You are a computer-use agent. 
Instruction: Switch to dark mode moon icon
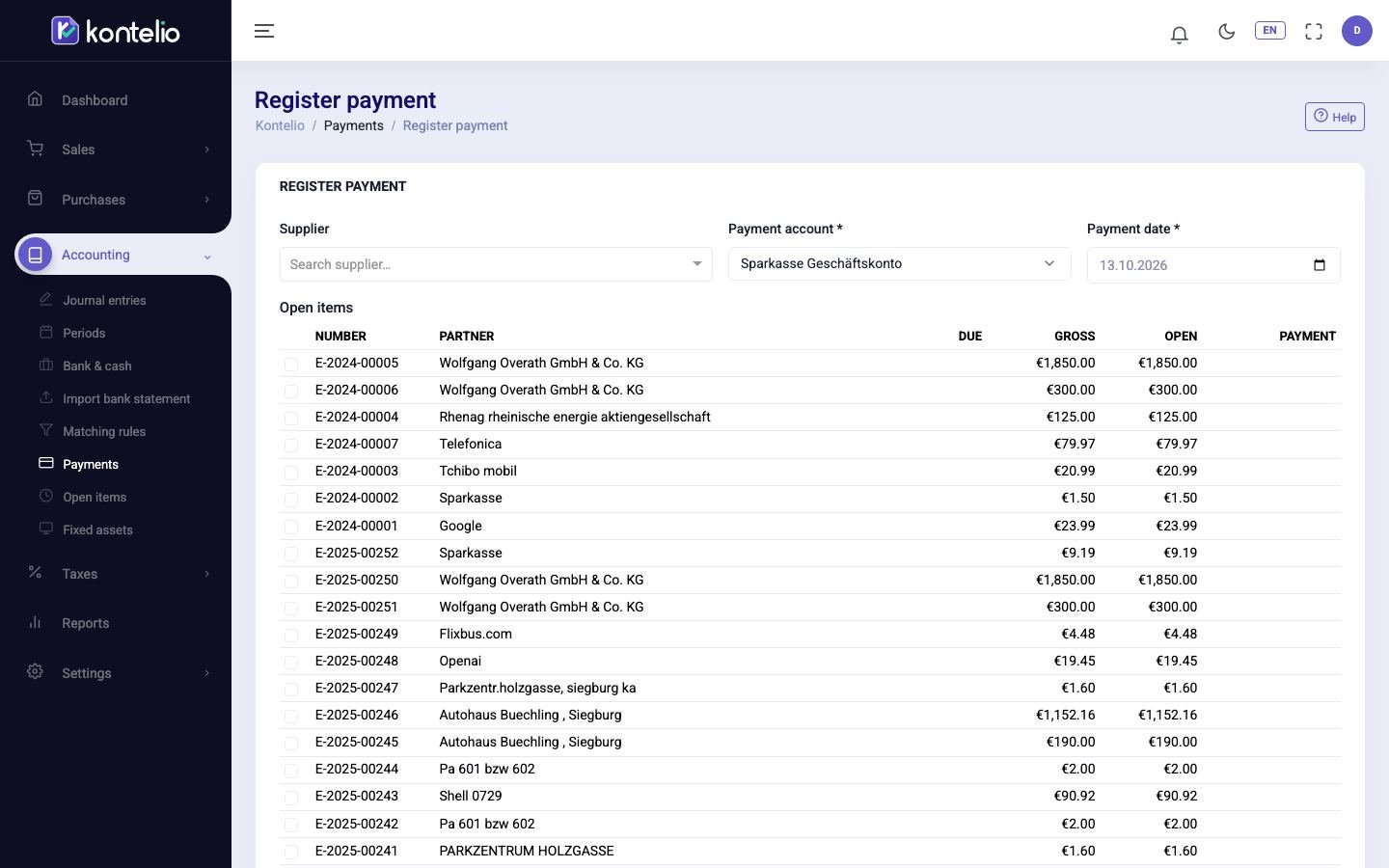click(x=1226, y=31)
